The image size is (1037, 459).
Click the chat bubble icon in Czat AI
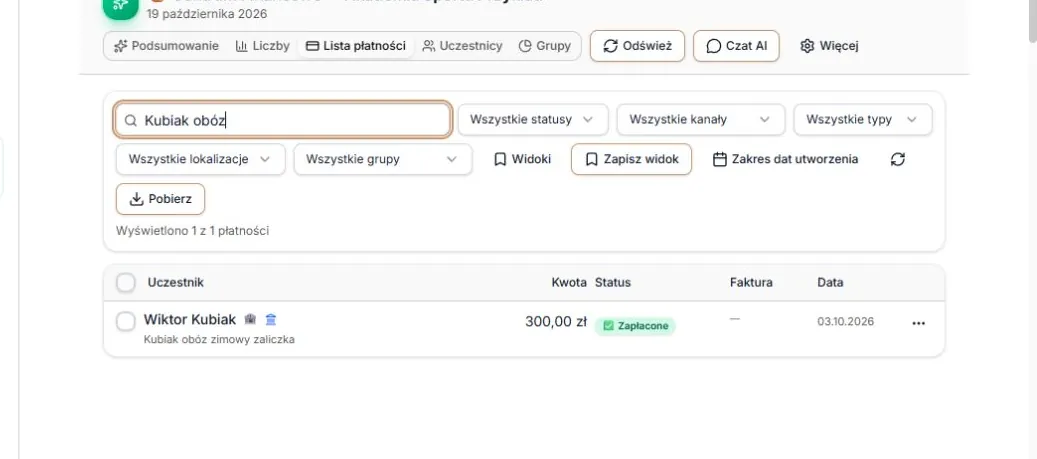click(714, 46)
